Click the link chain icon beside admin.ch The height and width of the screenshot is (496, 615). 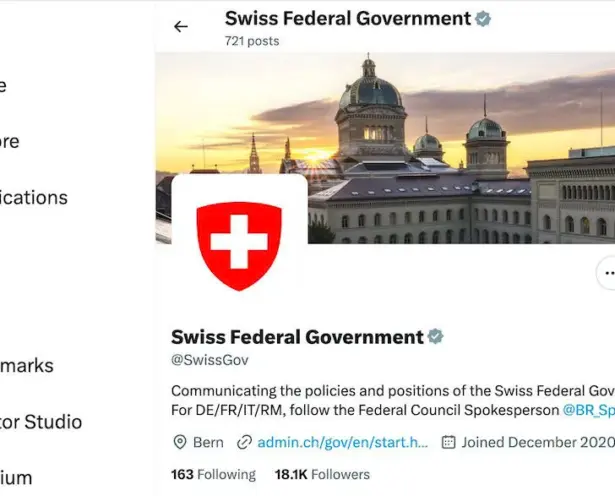pyautogui.click(x=244, y=442)
